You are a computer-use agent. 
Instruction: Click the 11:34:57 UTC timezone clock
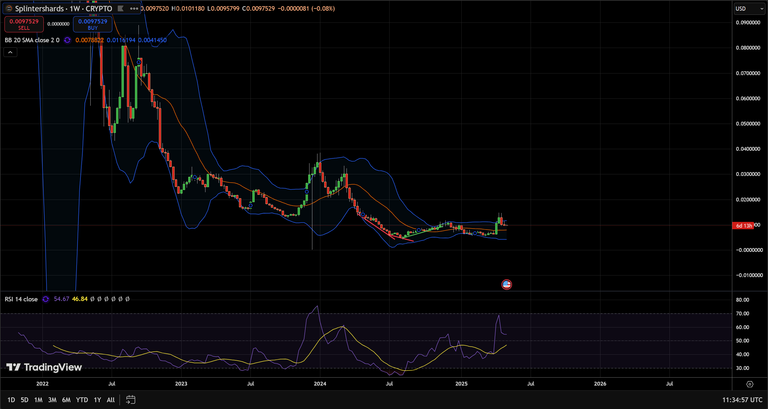tap(743, 400)
